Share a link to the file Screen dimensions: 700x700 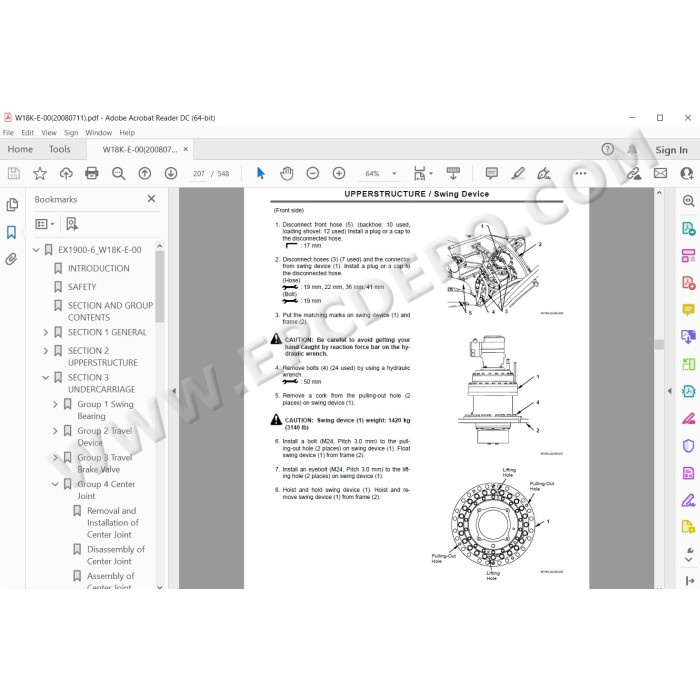pos(634,173)
